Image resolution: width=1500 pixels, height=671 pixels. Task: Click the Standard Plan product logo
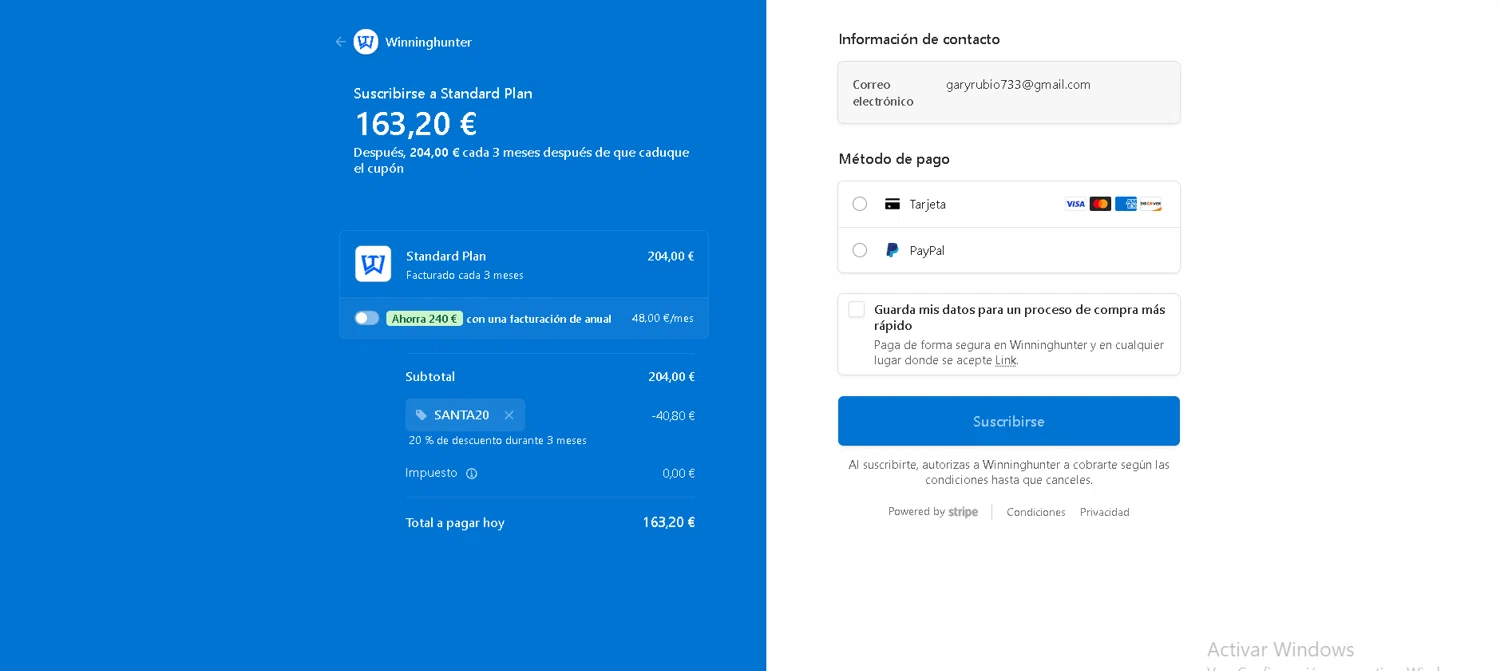click(373, 264)
